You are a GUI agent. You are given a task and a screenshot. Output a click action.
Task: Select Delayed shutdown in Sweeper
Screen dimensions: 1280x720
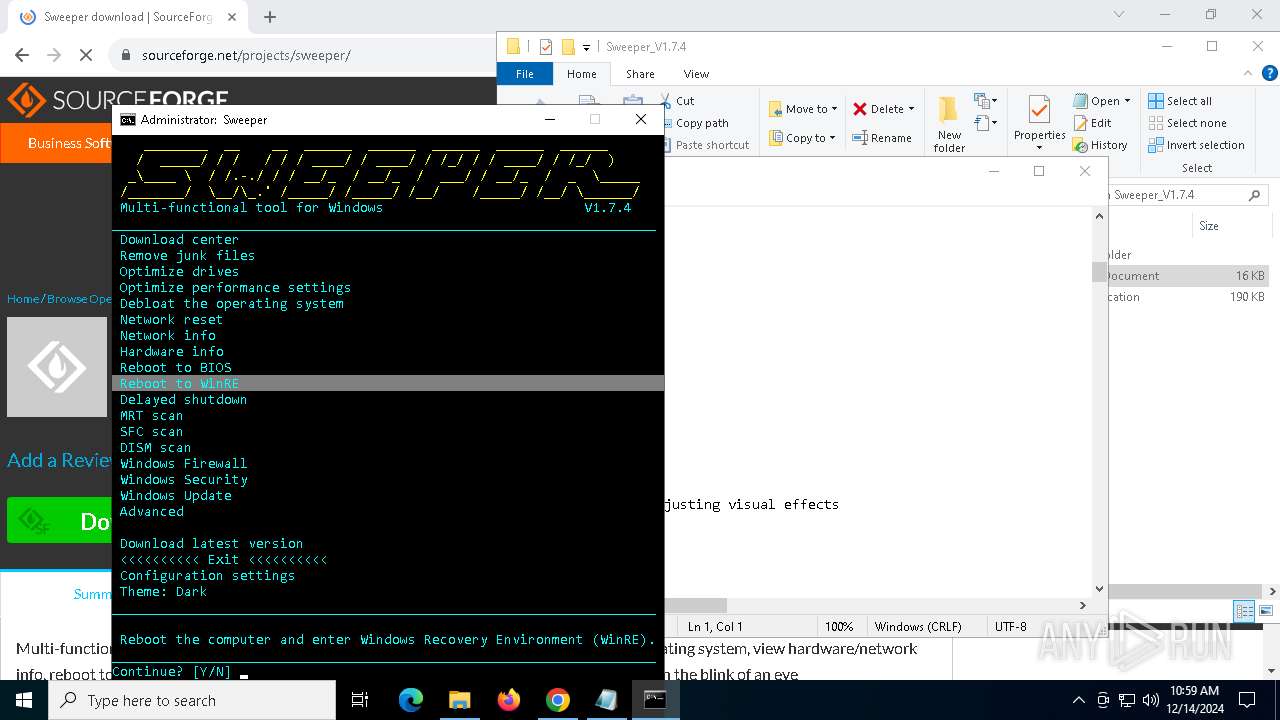(388, 400)
